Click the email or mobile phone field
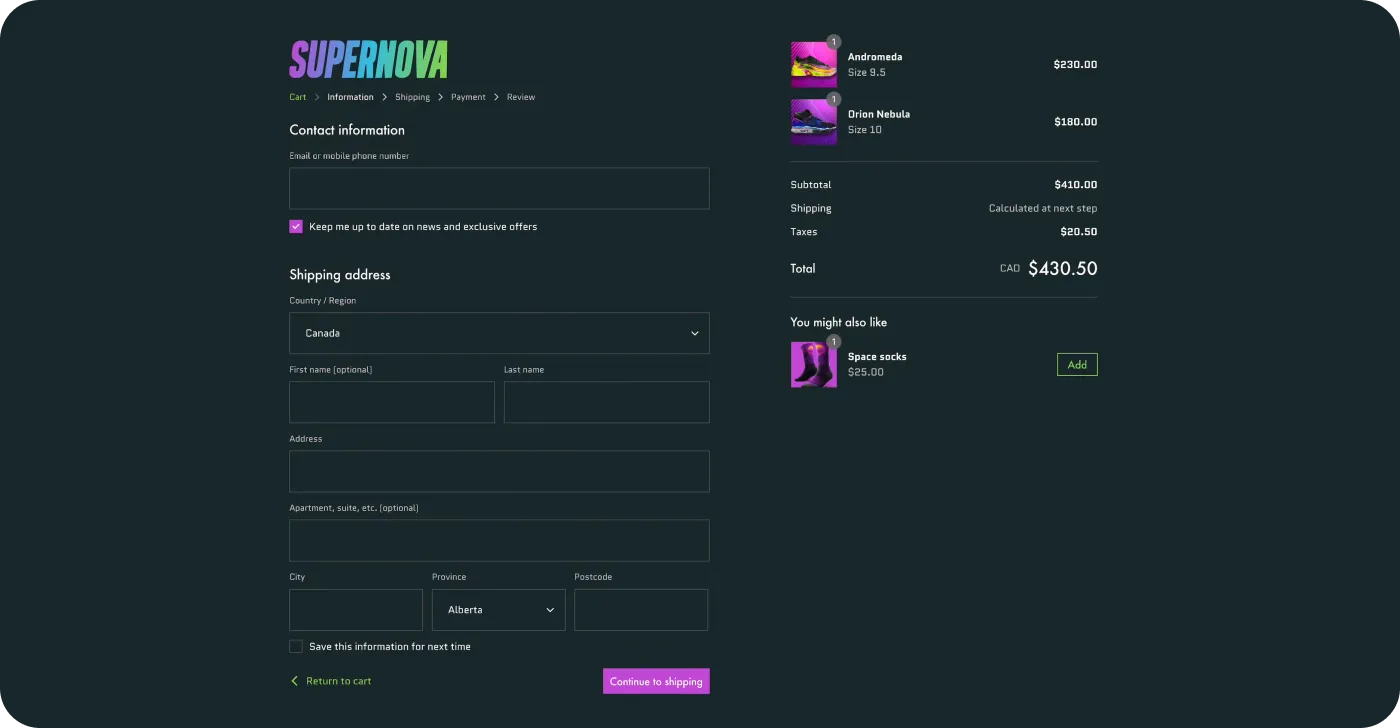The width and height of the screenshot is (1400, 728). tap(498, 188)
